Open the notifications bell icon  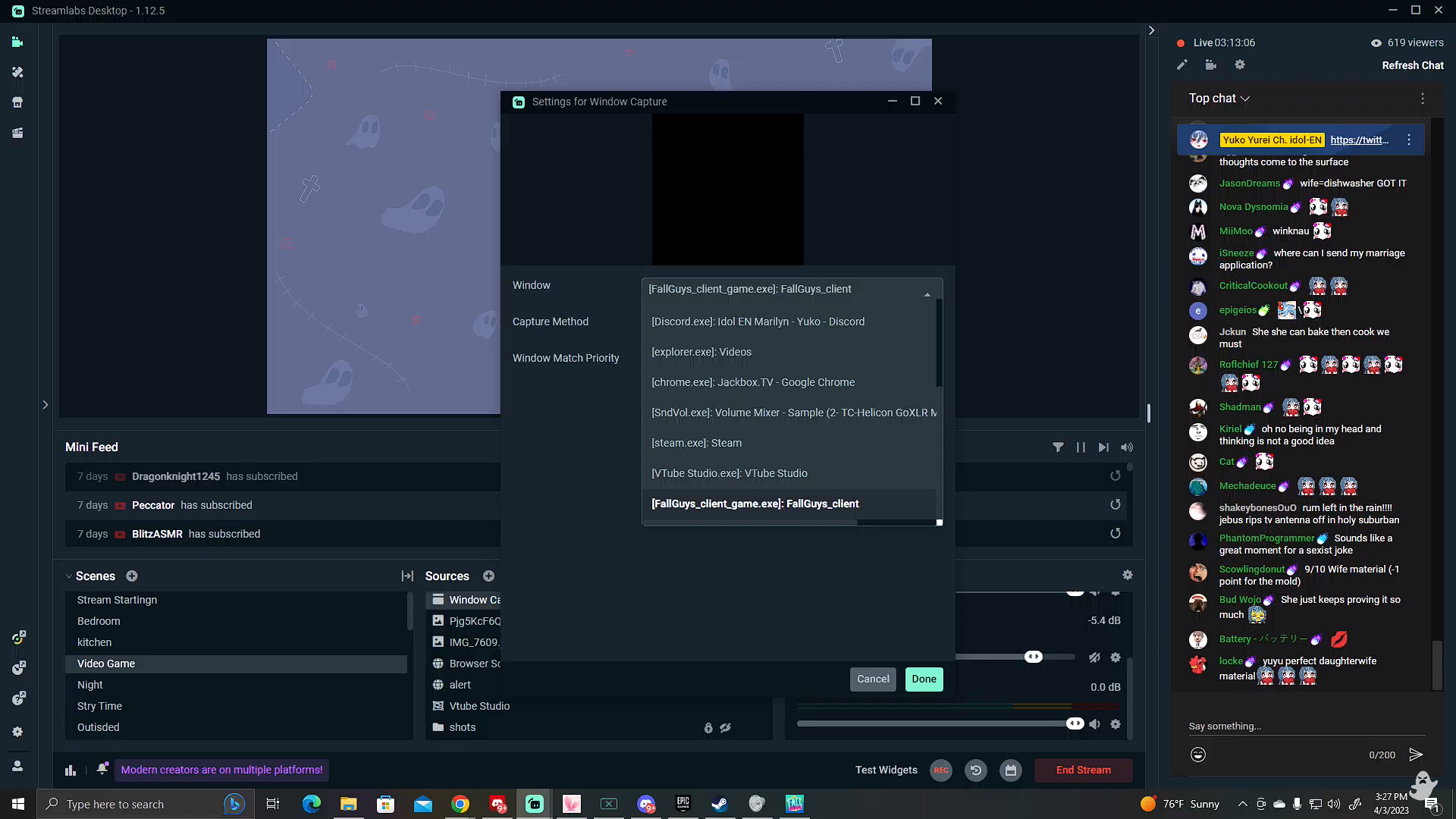pos(102,769)
